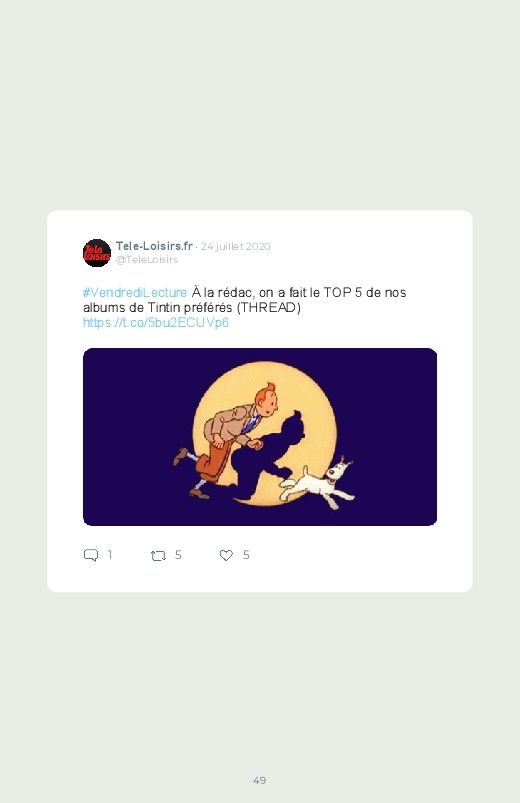The image size is (520, 803).
Task: Open the Tele-Loisirs.fr account name
Action: tap(154, 246)
